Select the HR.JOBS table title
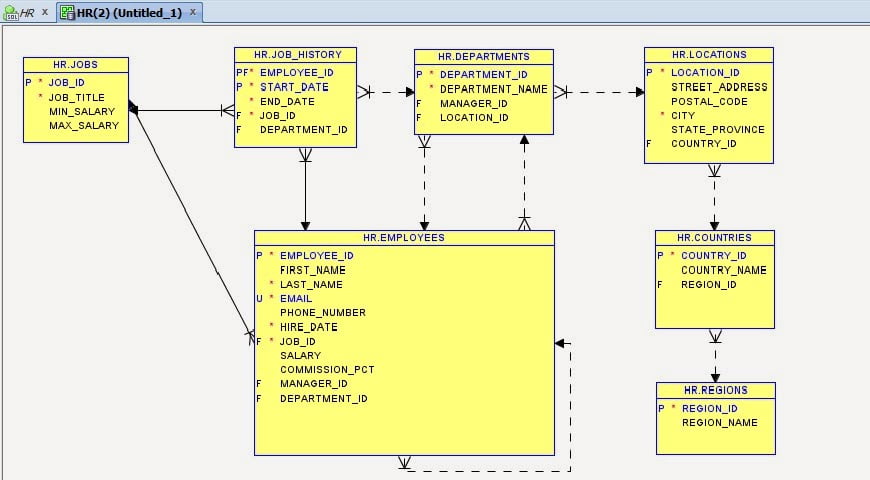Screen dimensions: 870x480 click(x=75, y=64)
